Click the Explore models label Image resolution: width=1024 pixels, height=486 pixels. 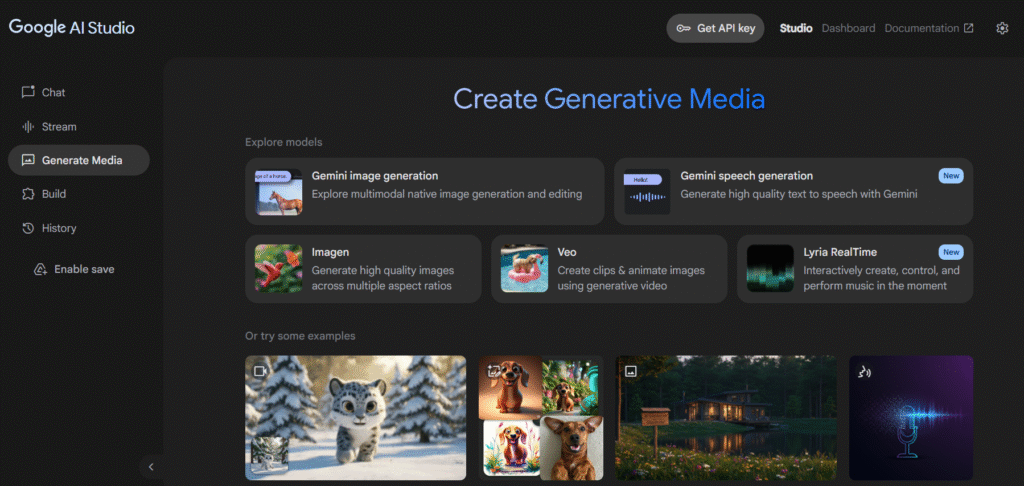(x=283, y=142)
